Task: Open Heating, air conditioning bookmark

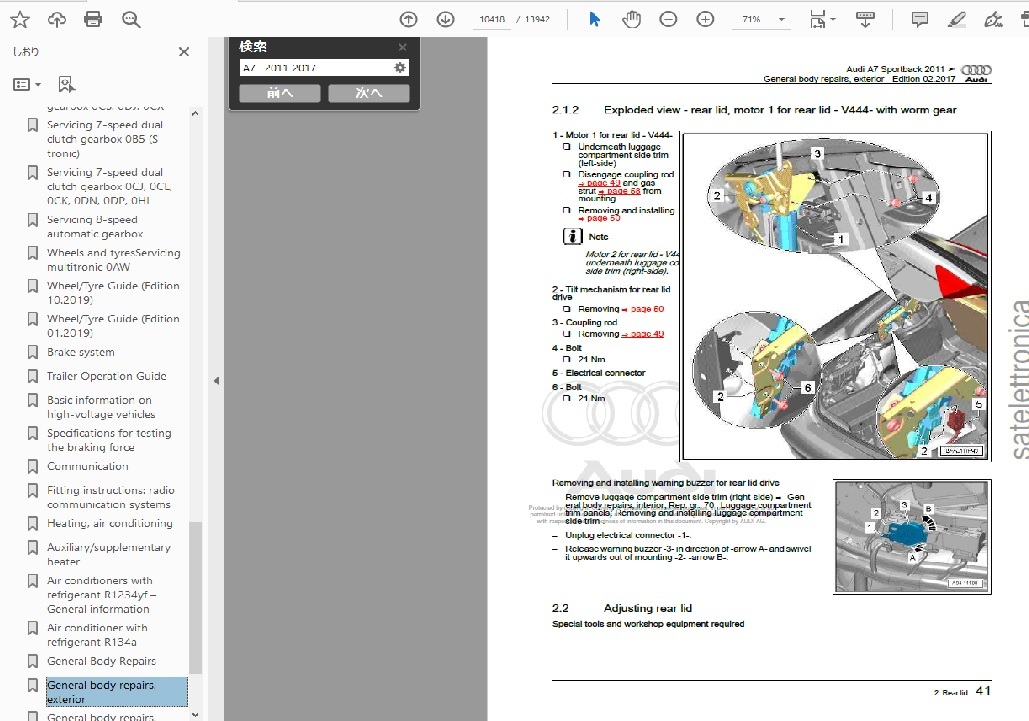Action: pyautogui.click(x=110, y=523)
